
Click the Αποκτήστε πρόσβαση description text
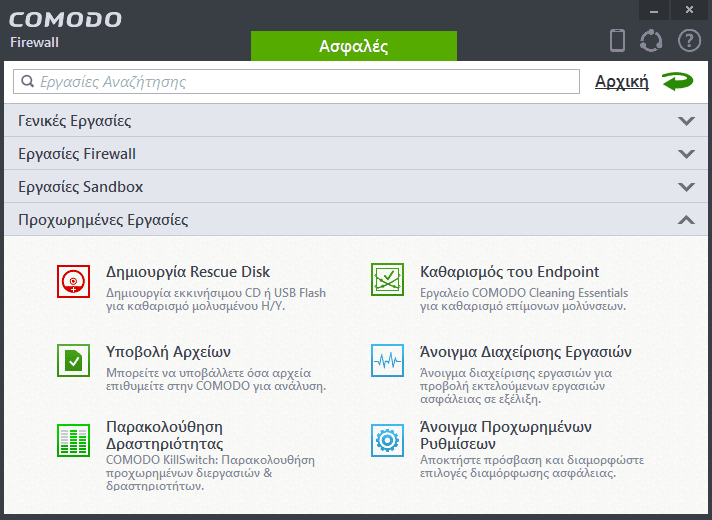tap(532, 466)
